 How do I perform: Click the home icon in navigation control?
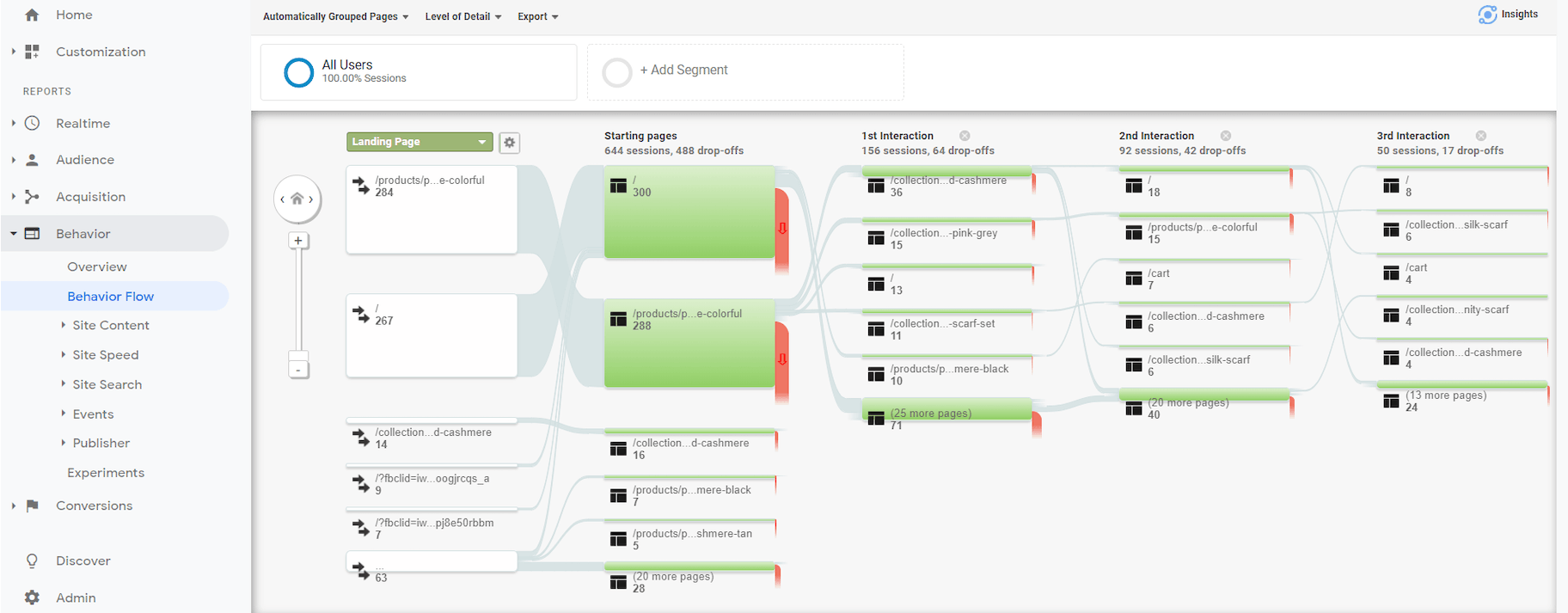tap(297, 199)
